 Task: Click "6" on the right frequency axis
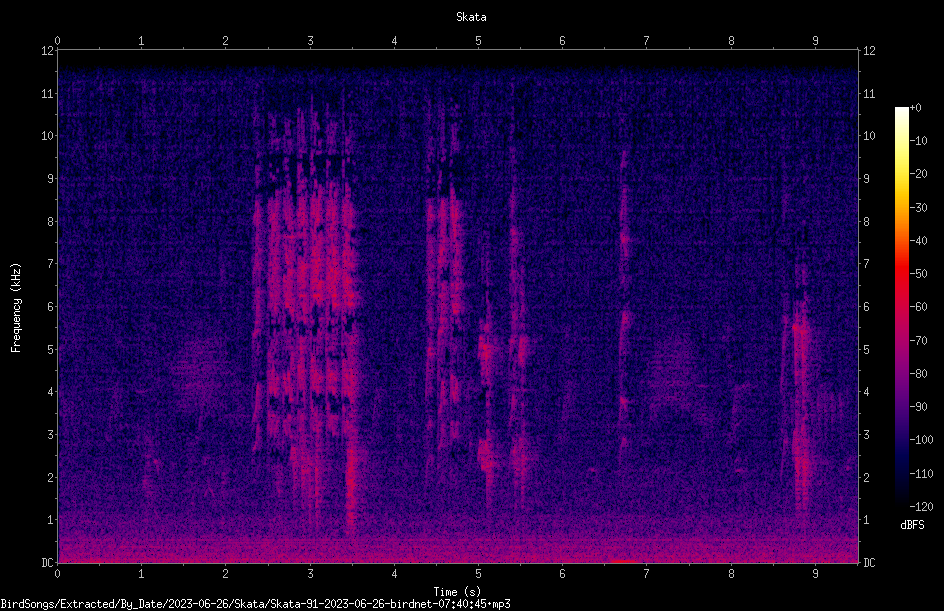[866, 306]
